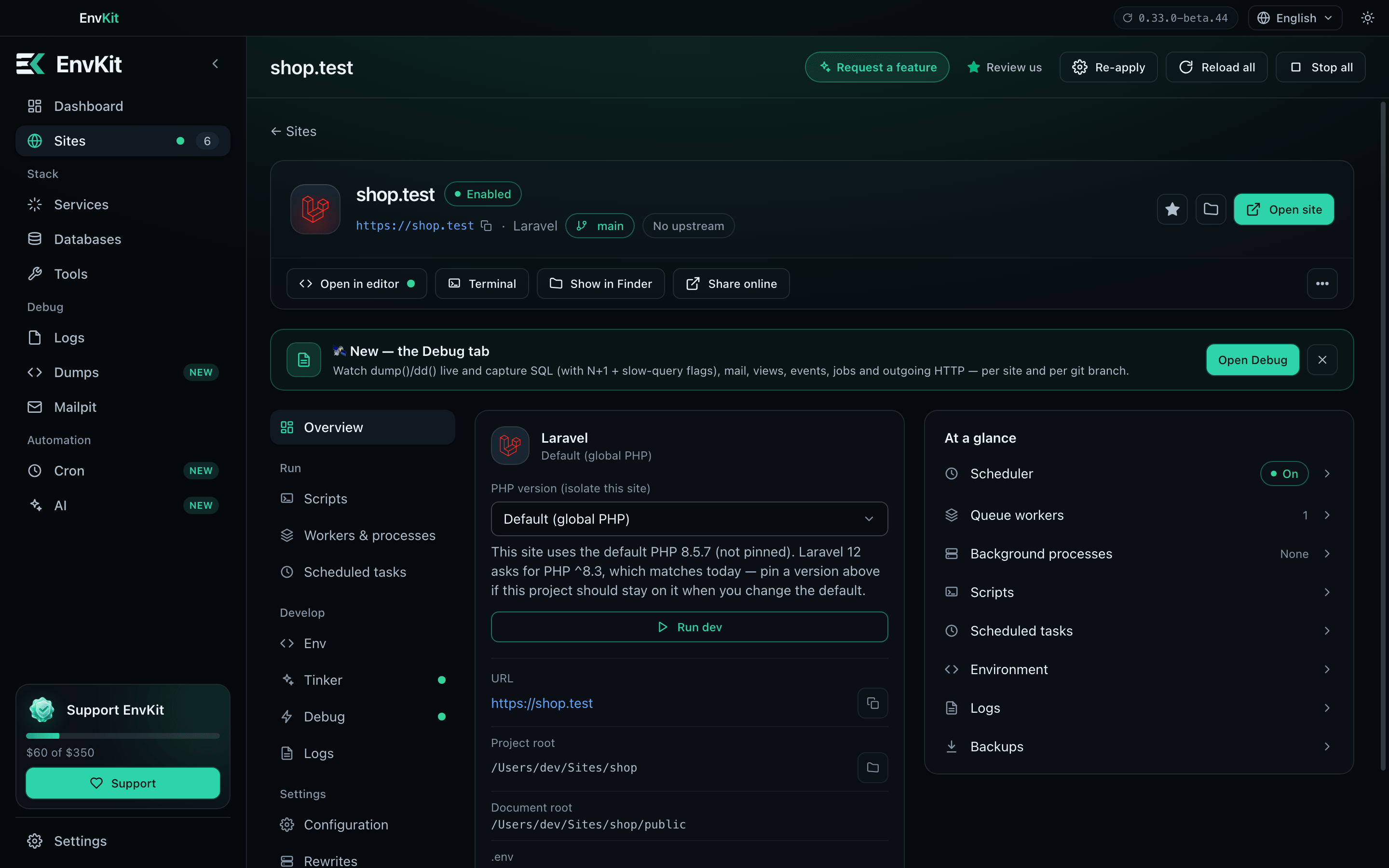Expand Background processes row
This screenshot has width=1389, height=868.
coord(1138,554)
